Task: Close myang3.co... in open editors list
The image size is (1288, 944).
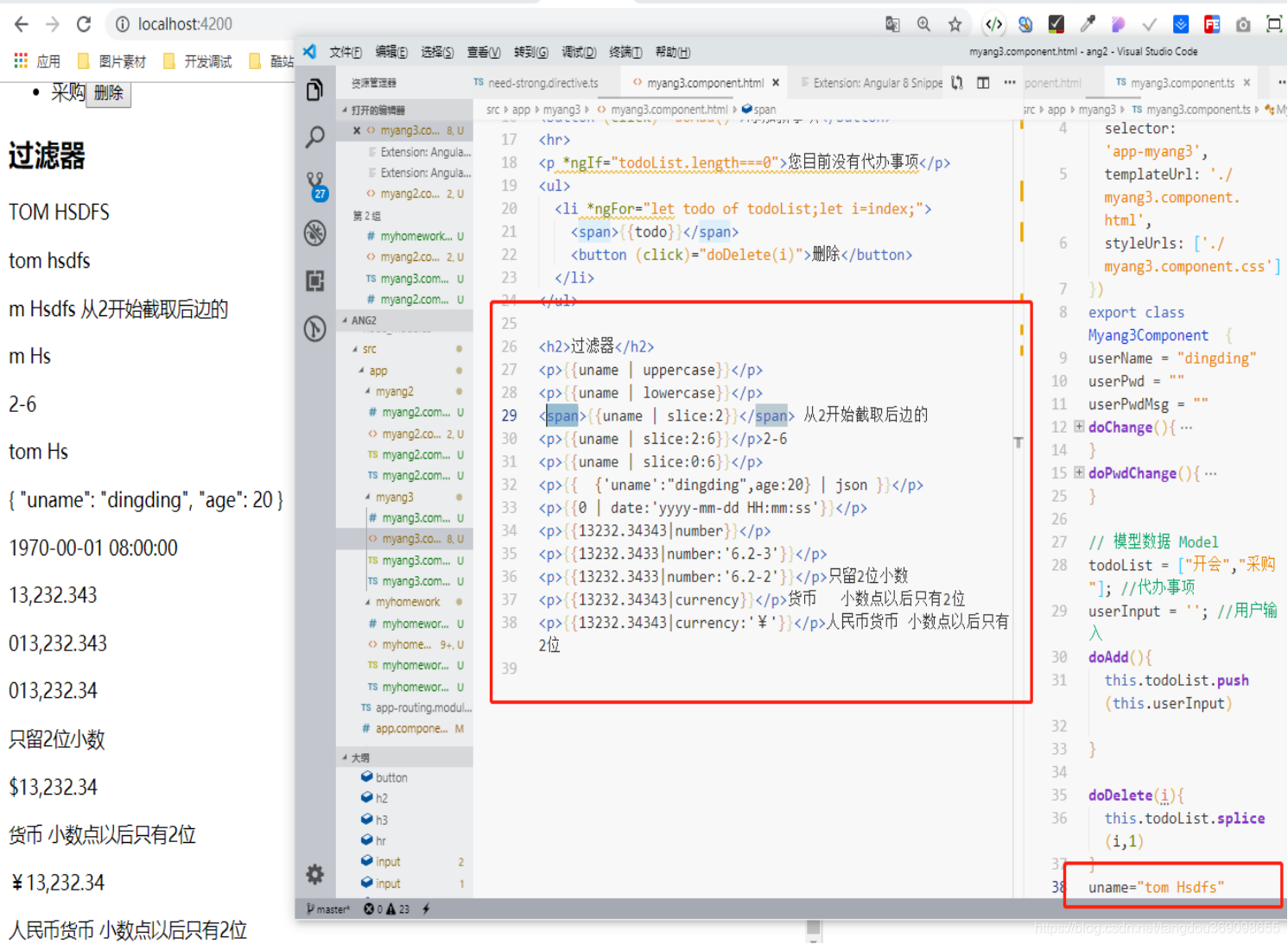Action: tap(357, 130)
